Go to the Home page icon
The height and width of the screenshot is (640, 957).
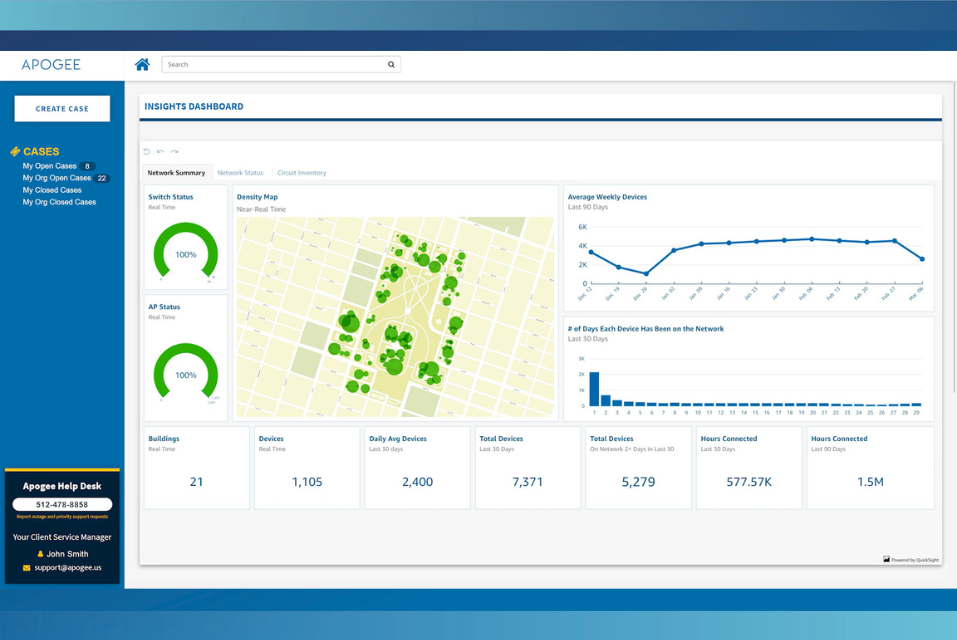pos(142,65)
